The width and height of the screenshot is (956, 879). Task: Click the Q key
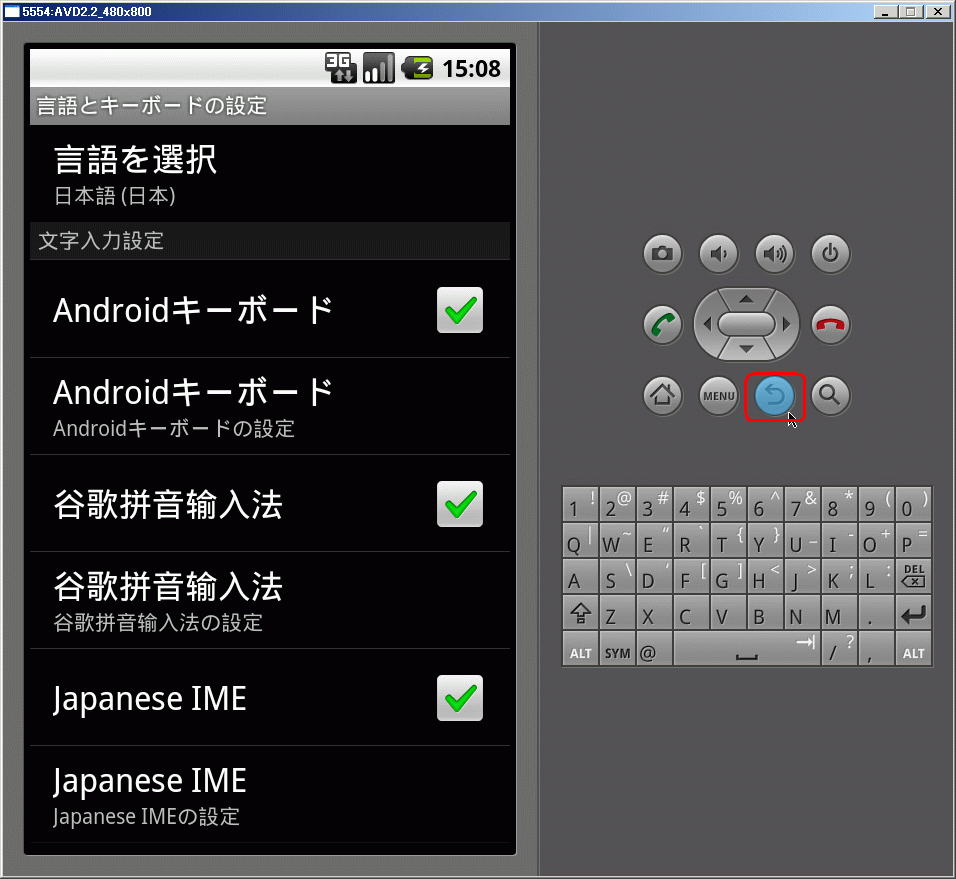point(580,539)
